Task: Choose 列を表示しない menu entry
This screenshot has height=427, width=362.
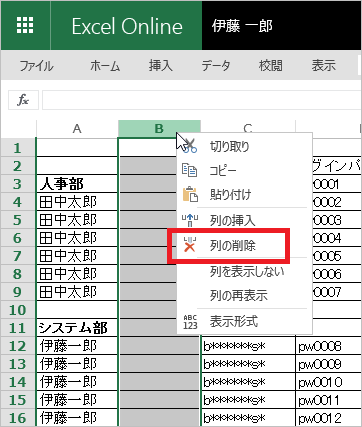Action: 247,271
